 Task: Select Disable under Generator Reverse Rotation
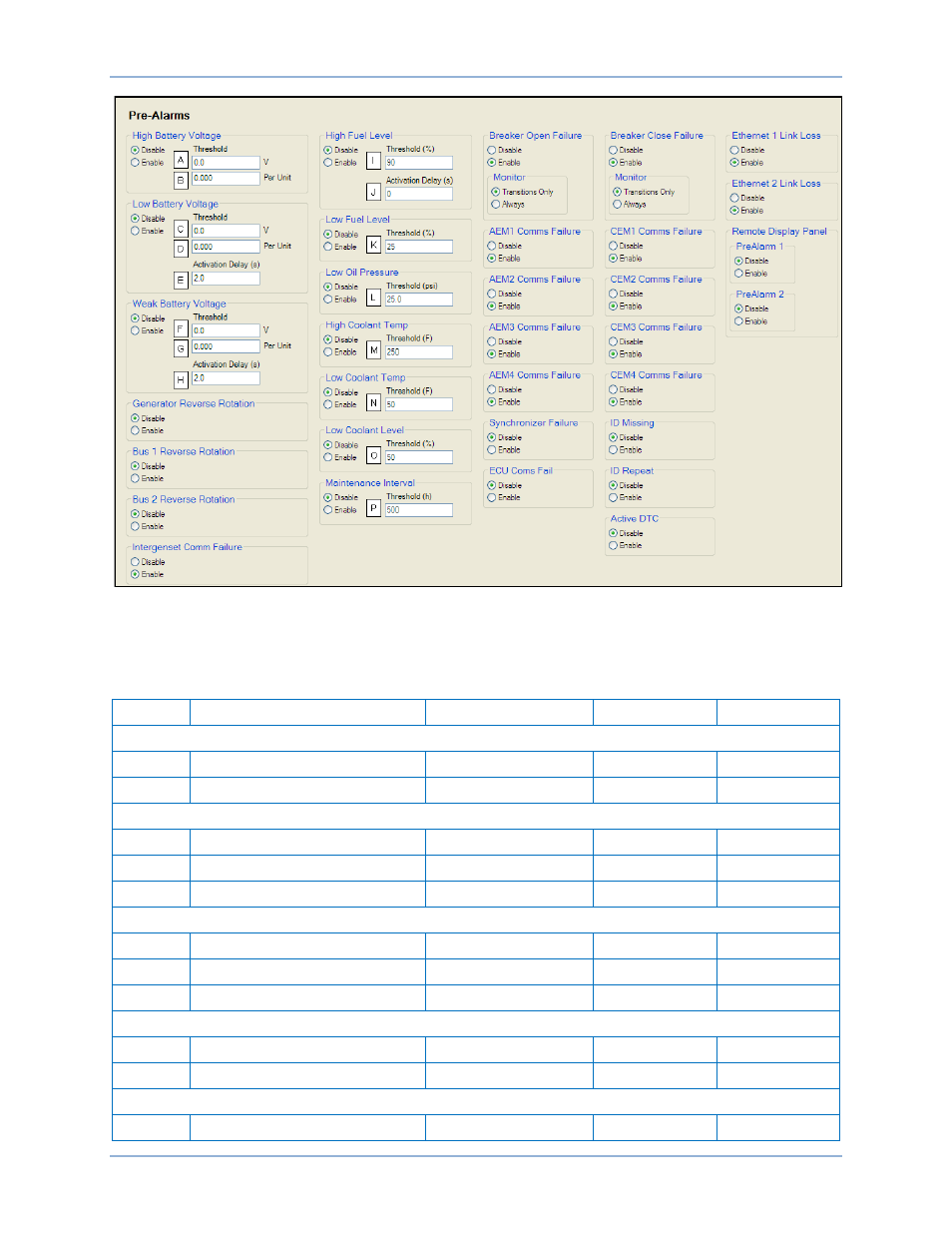(135, 418)
